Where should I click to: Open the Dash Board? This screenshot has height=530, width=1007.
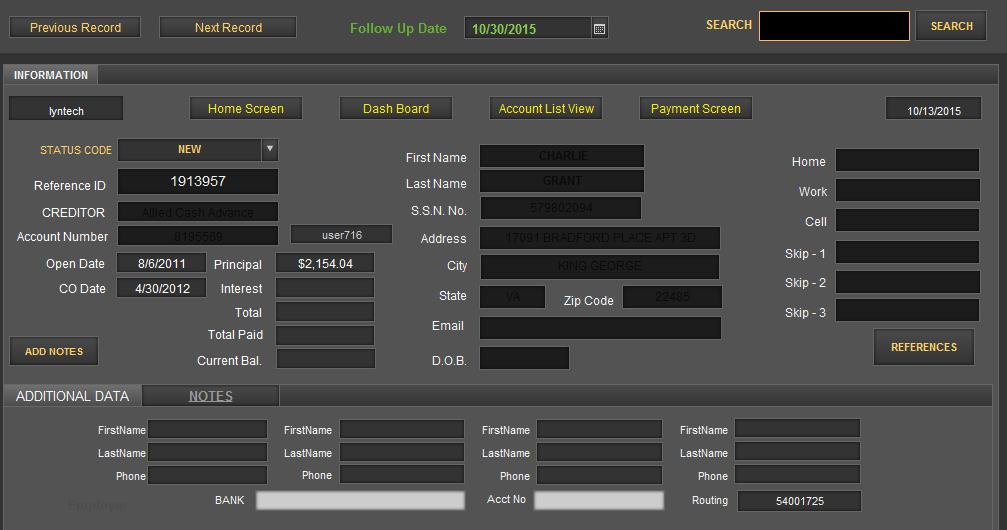(x=396, y=108)
